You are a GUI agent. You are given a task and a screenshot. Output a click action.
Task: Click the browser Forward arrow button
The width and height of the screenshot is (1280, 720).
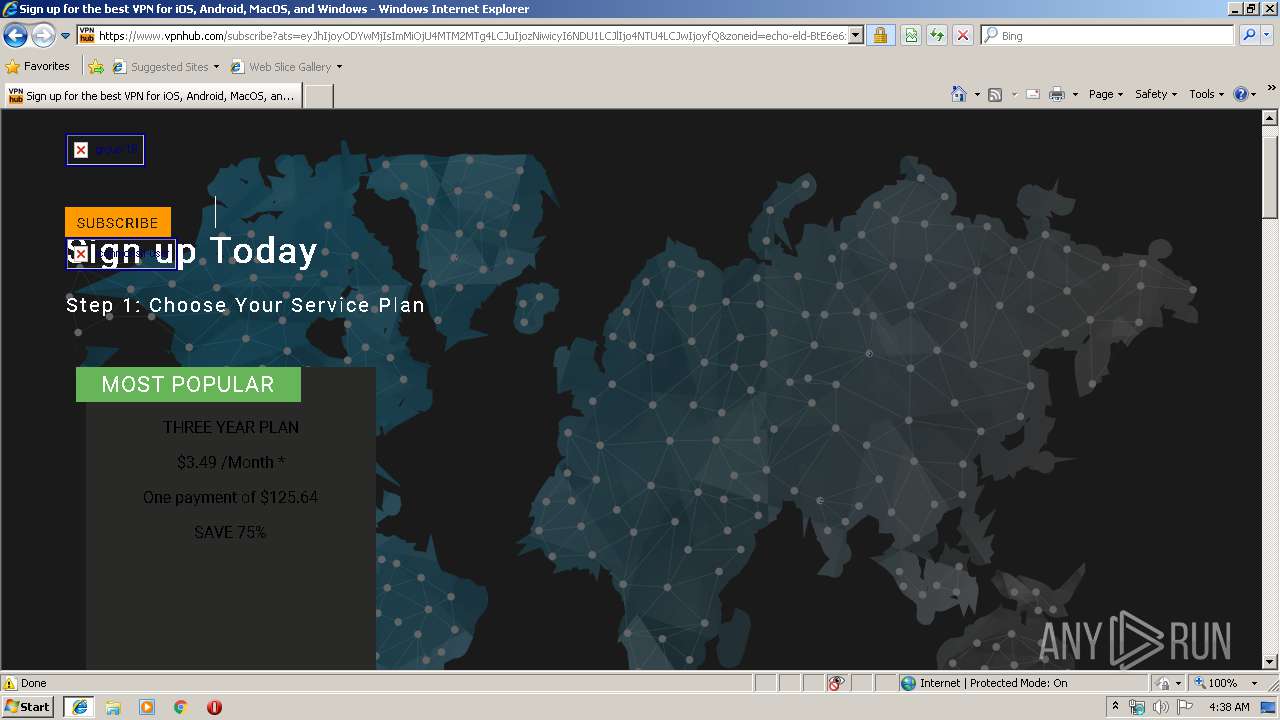(43, 36)
